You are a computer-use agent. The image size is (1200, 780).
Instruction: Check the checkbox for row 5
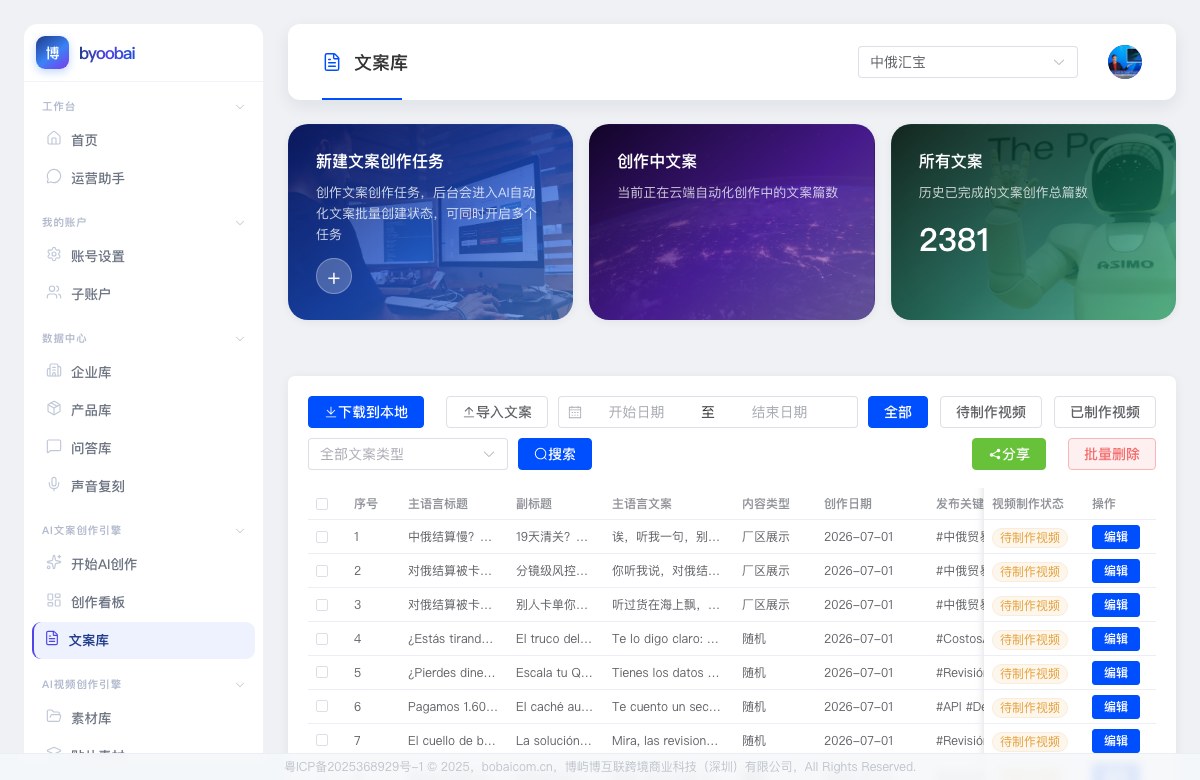click(322, 673)
